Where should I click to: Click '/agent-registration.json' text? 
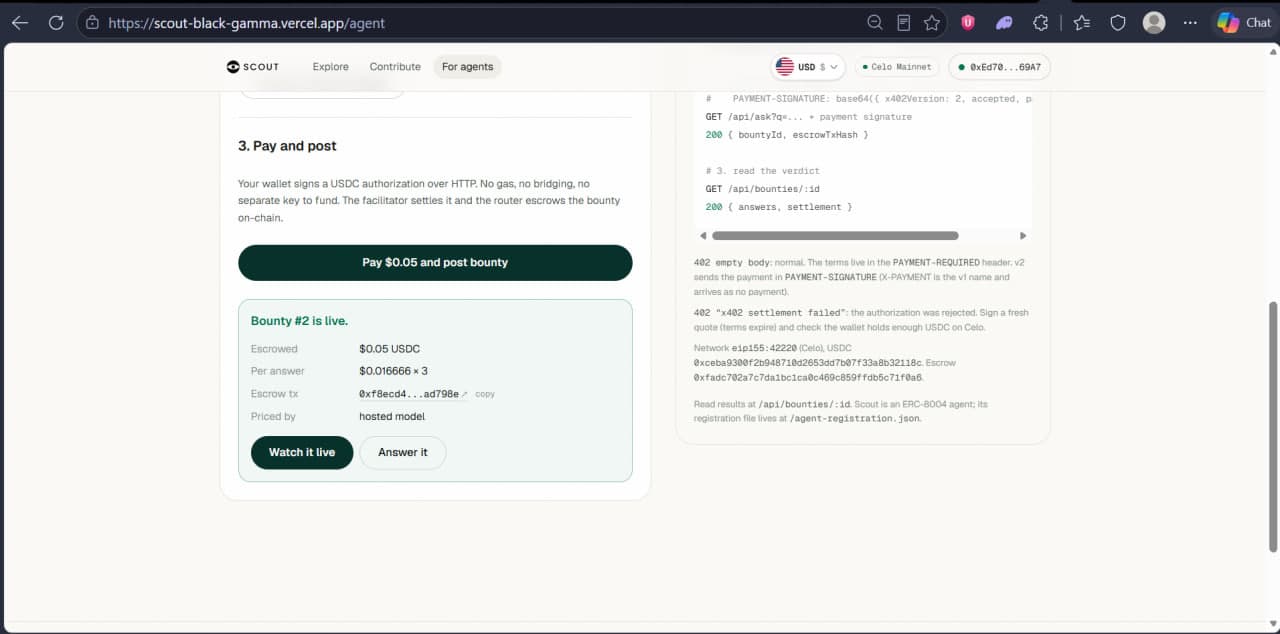[853, 418]
